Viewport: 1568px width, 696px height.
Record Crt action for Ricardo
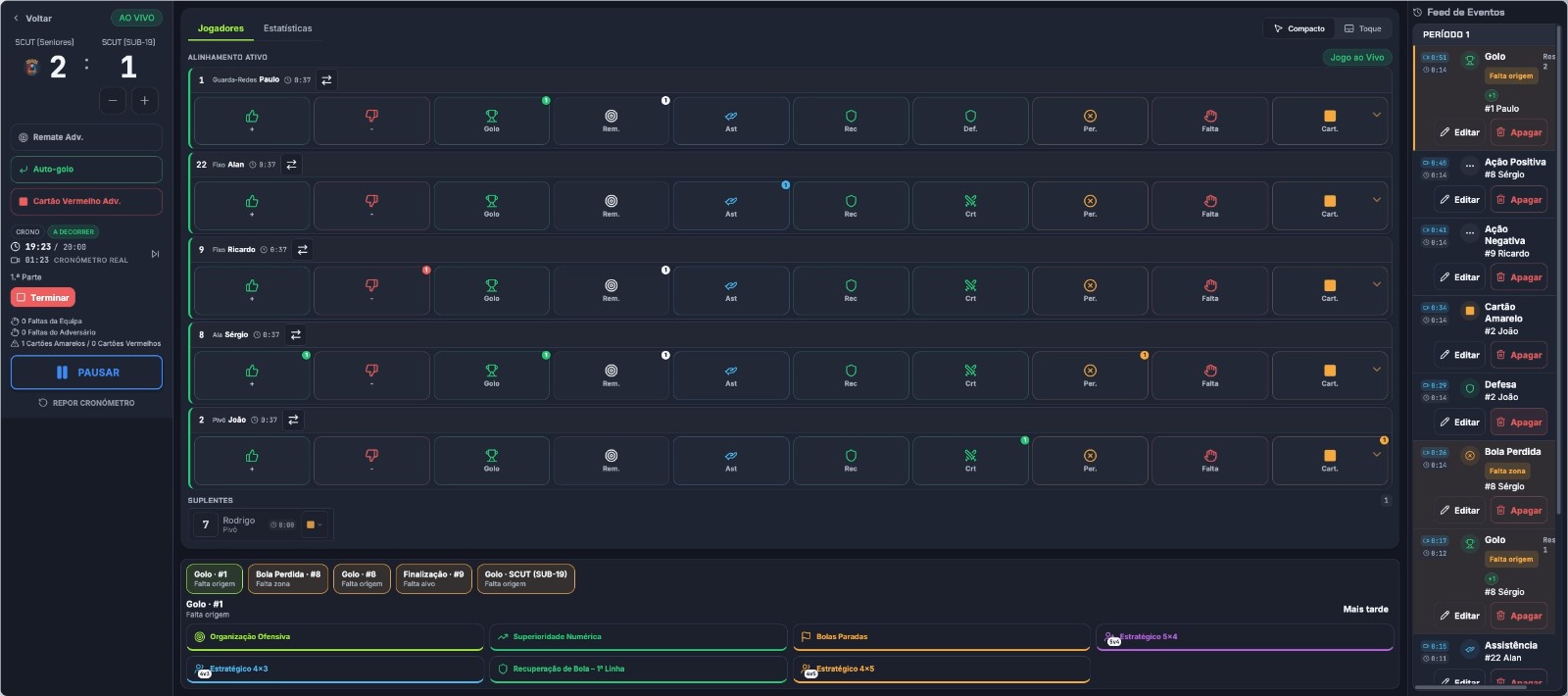tap(970, 290)
